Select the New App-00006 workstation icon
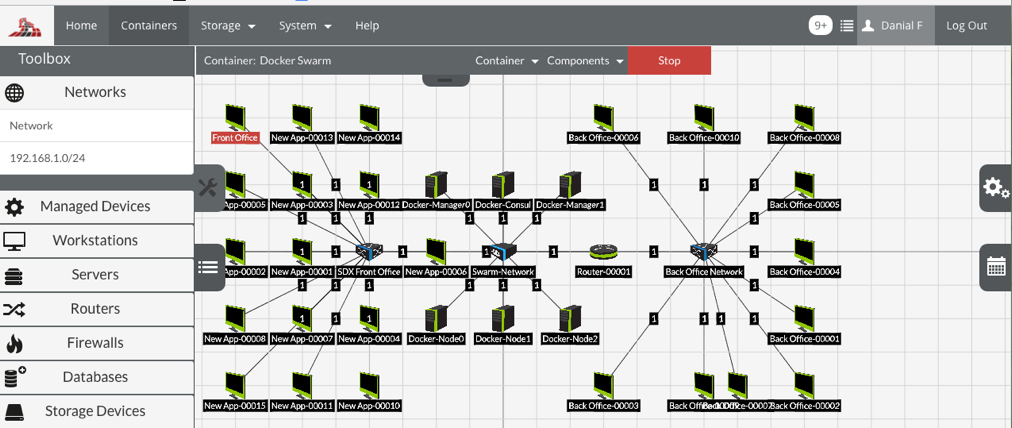 pos(436,252)
